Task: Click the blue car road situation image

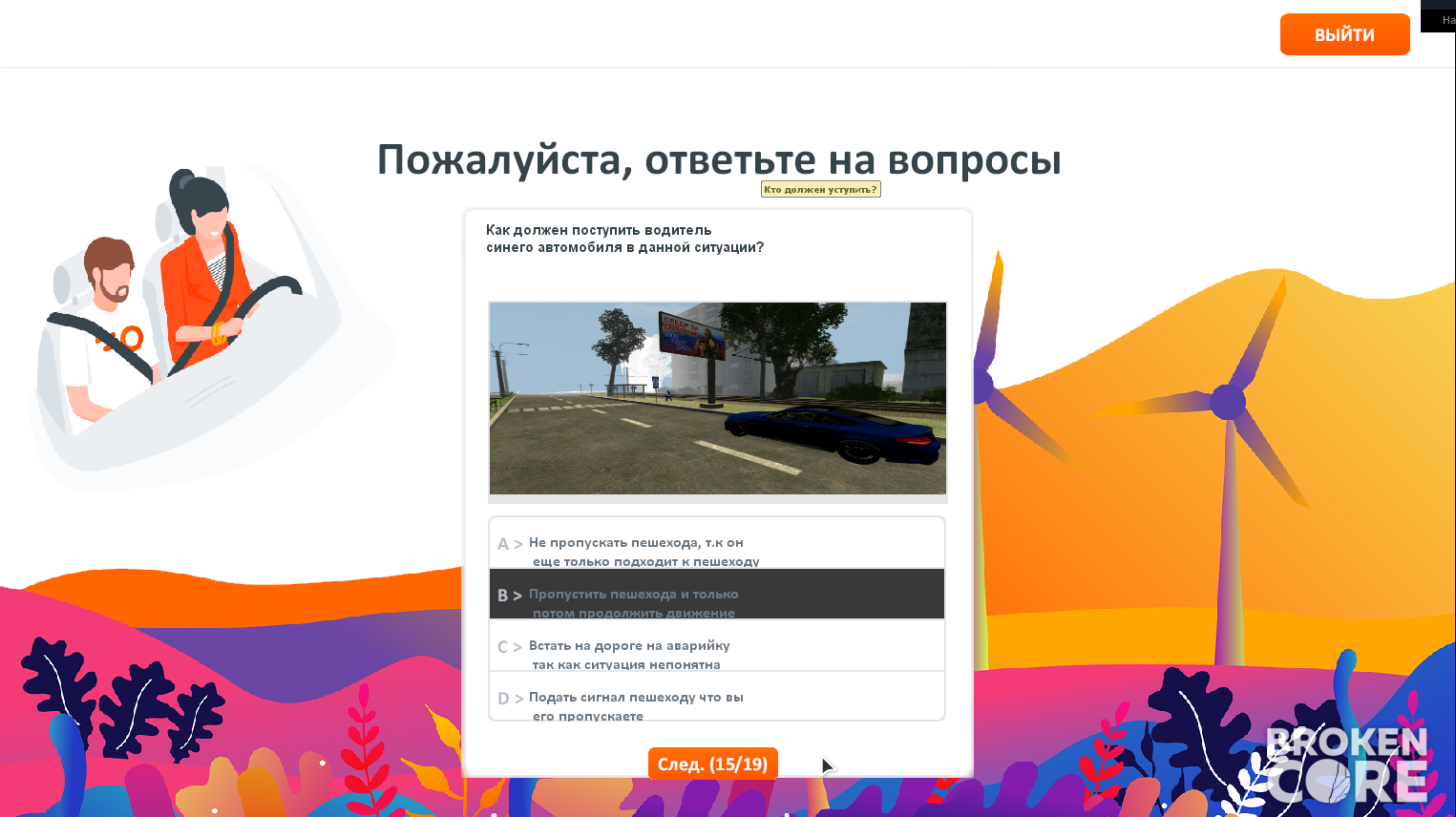Action: [x=718, y=398]
